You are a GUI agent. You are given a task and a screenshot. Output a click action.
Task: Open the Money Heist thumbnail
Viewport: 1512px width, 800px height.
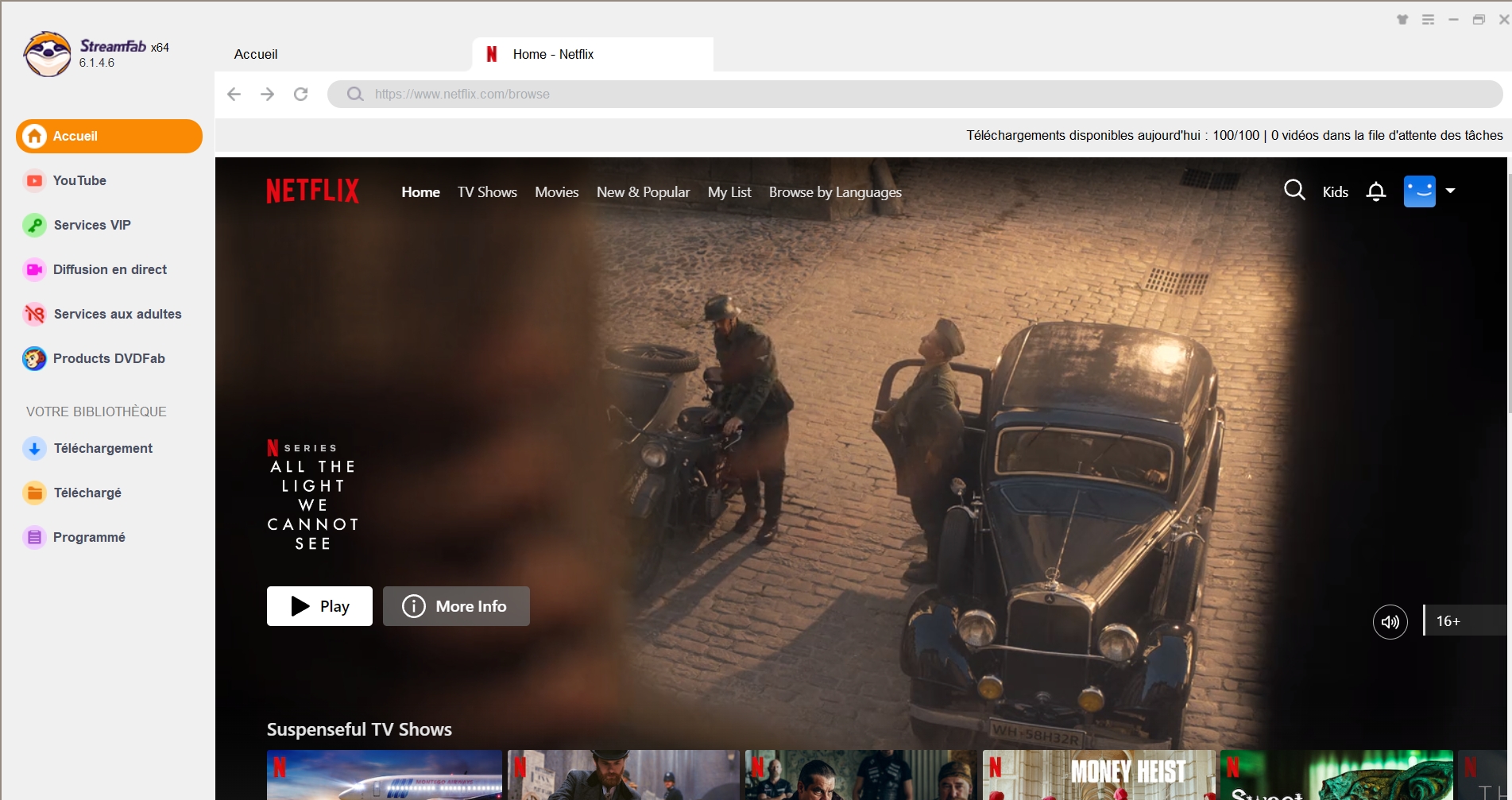pyautogui.click(x=1099, y=775)
